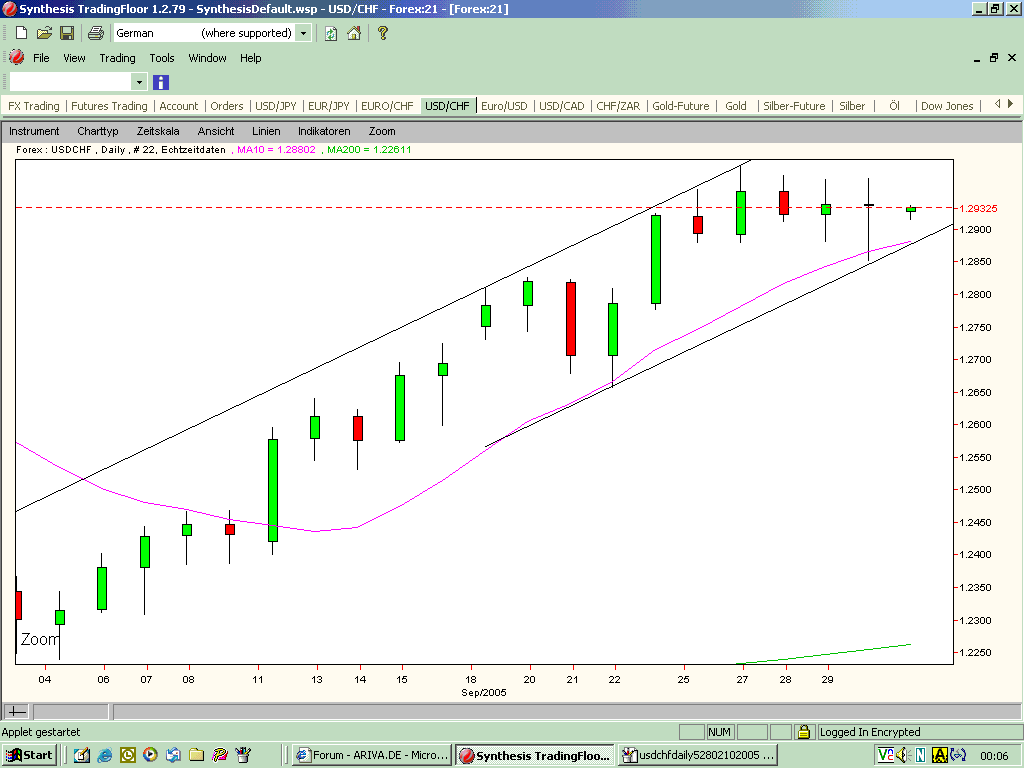
Task: Click the padlock icon in status bar
Action: coord(804,732)
